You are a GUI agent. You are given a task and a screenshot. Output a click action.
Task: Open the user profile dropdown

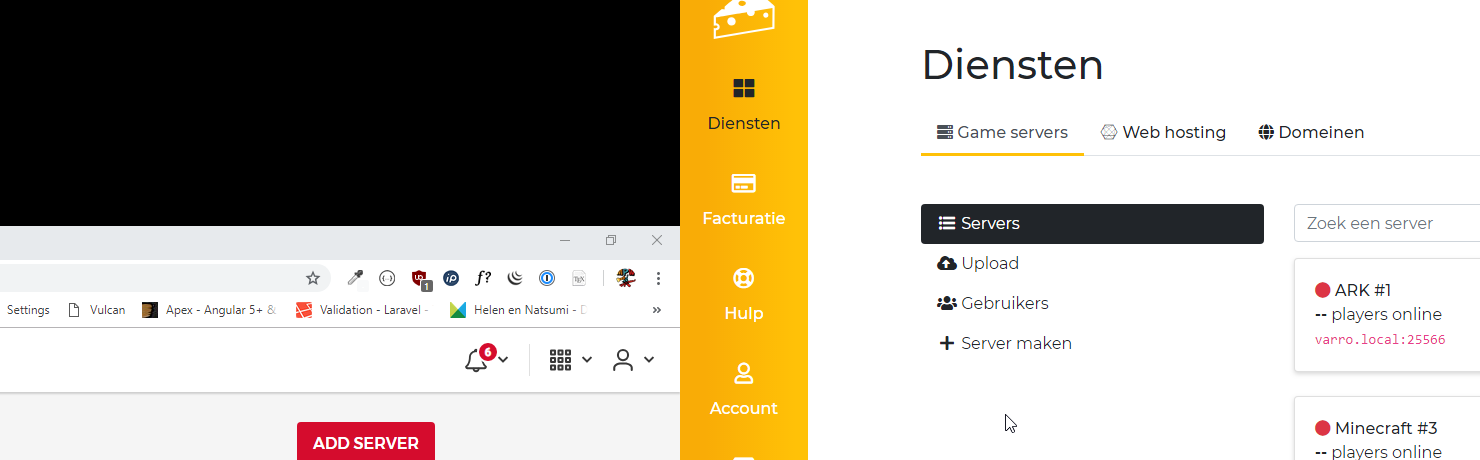click(634, 360)
